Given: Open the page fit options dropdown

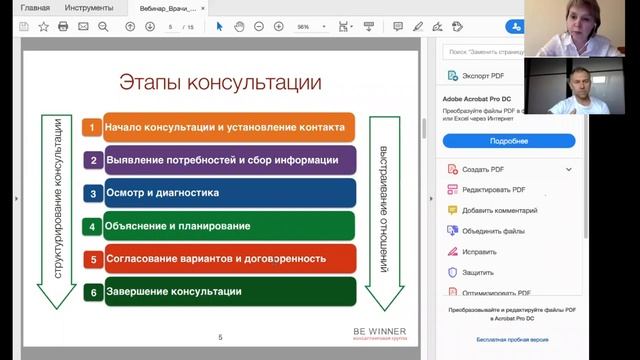Looking at the screenshot, I should coord(345,27).
